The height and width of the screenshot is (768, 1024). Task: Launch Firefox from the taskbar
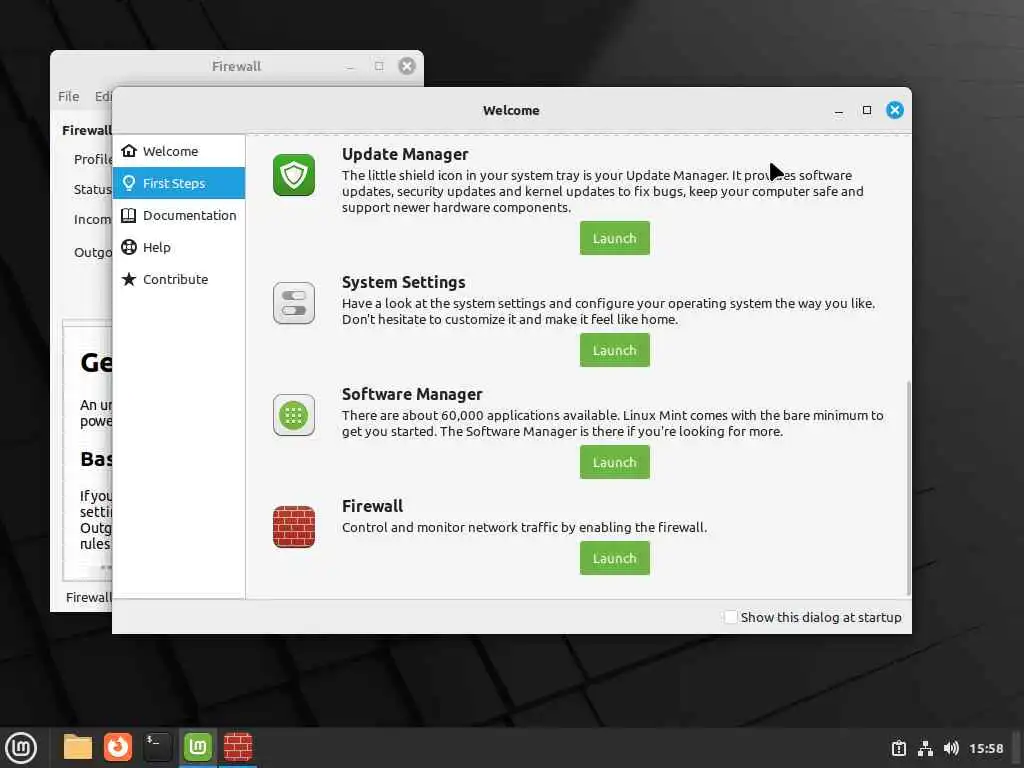click(118, 747)
